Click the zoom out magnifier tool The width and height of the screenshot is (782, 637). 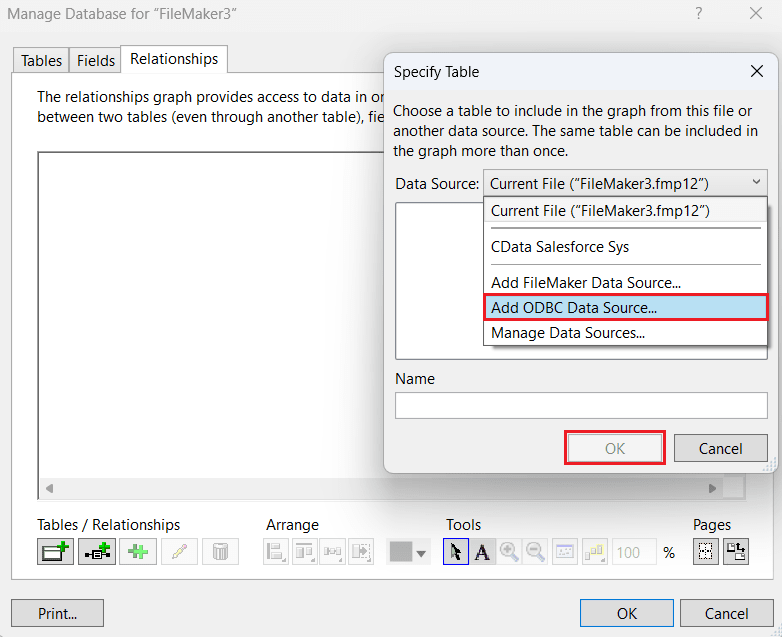[x=536, y=552]
